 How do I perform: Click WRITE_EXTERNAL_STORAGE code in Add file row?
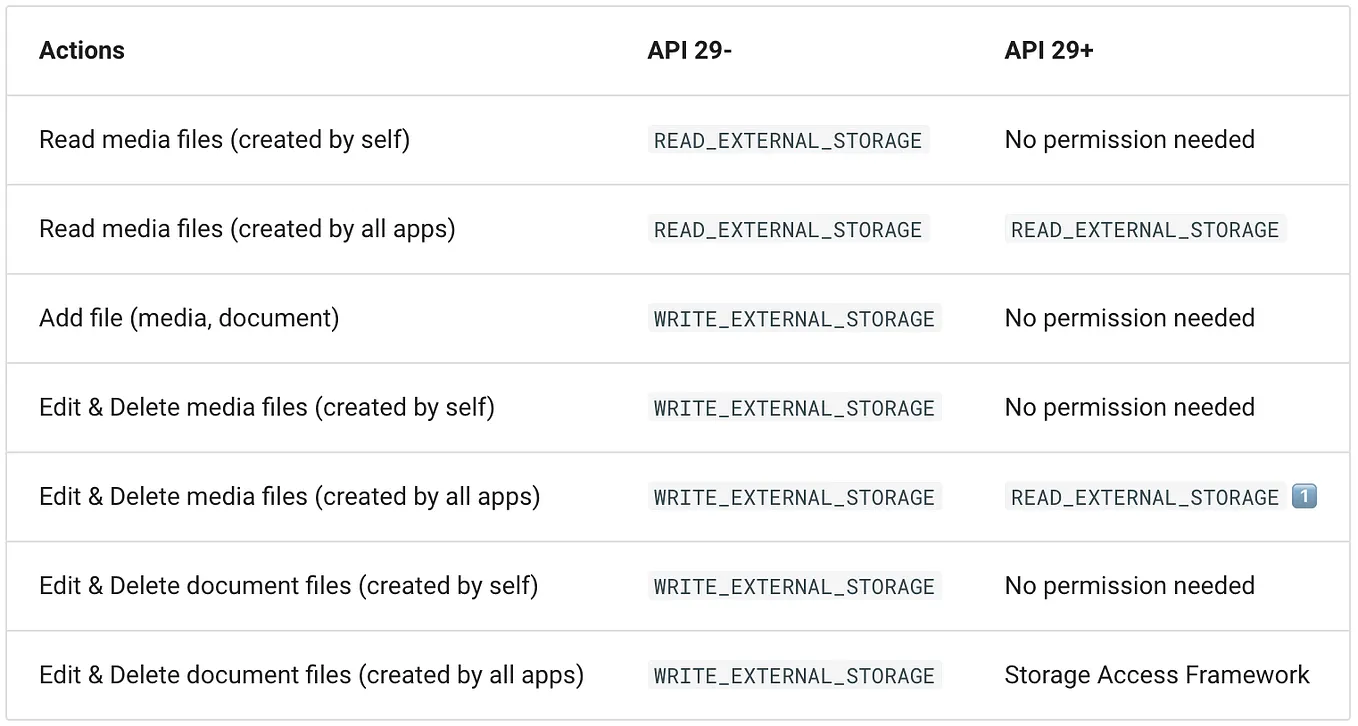tap(794, 319)
